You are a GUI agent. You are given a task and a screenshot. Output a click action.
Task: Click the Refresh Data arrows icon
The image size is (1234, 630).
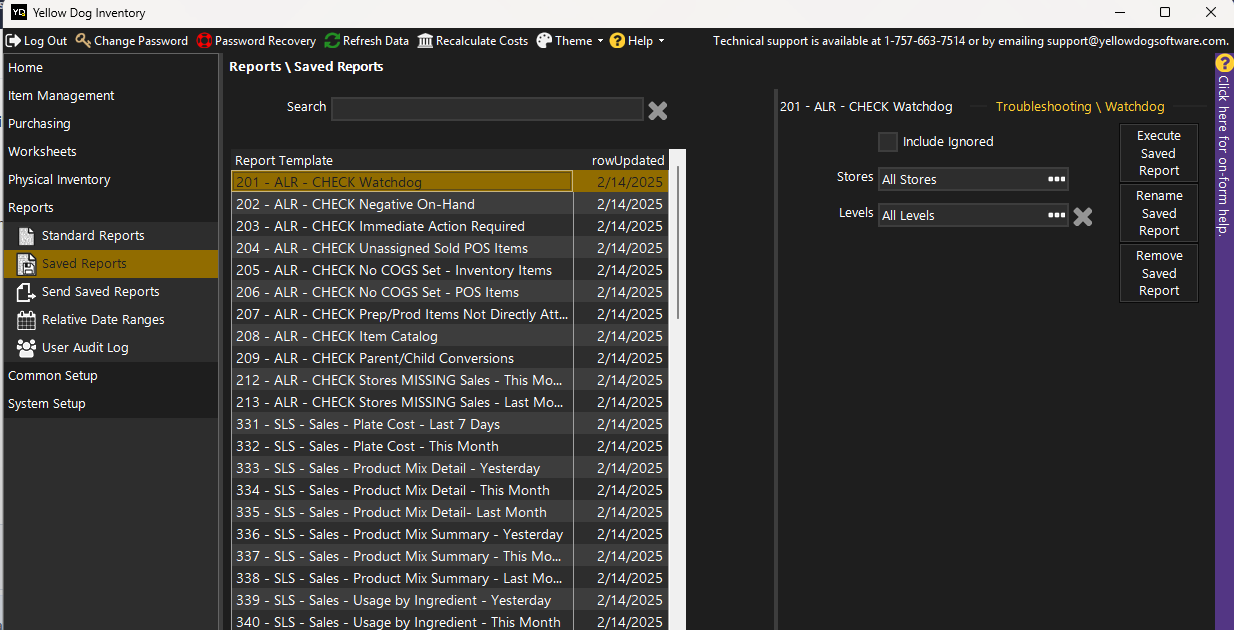332,41
